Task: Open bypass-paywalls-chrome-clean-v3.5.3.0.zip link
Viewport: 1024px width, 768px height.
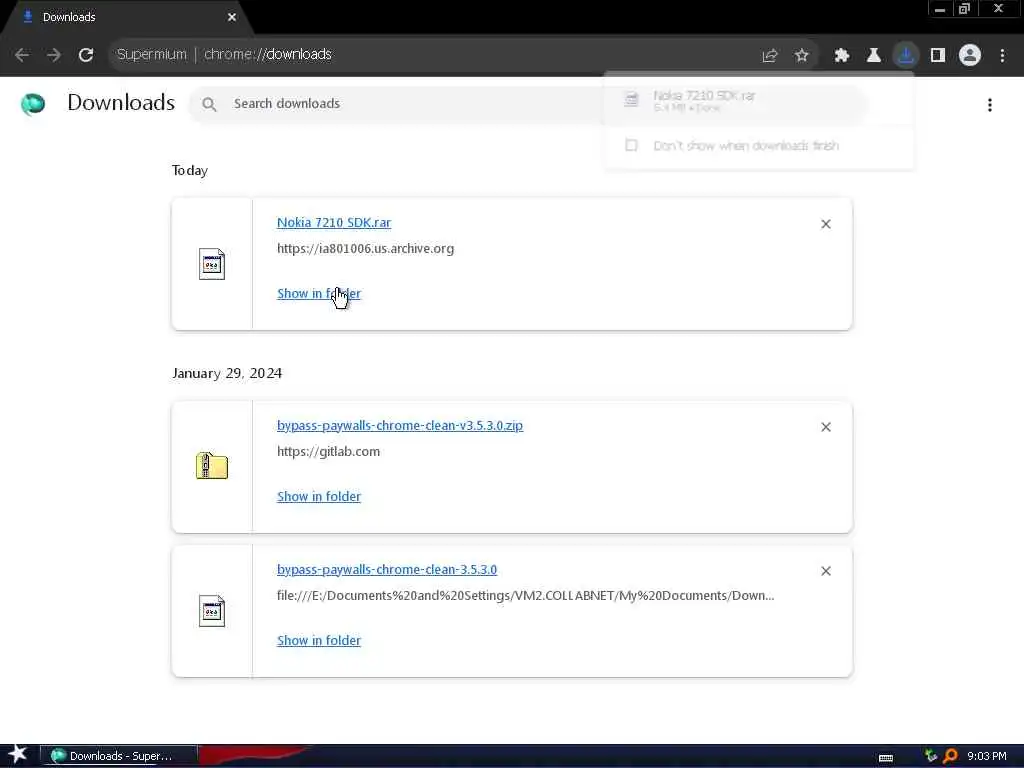Action: tap(400, 426)
